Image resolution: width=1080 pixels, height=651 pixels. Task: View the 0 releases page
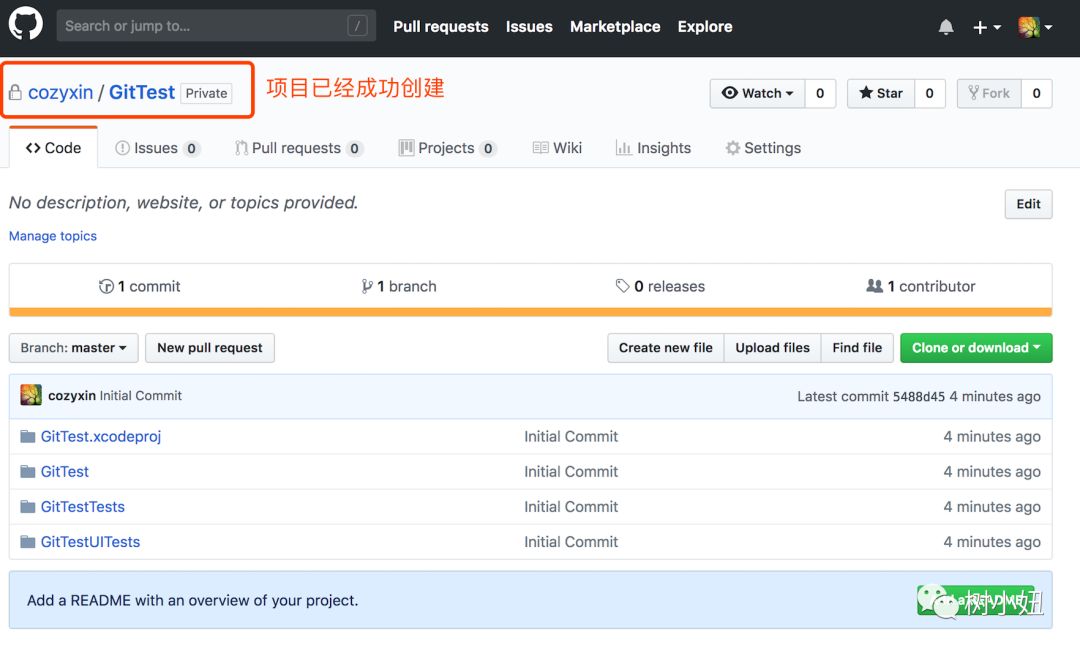660,286
